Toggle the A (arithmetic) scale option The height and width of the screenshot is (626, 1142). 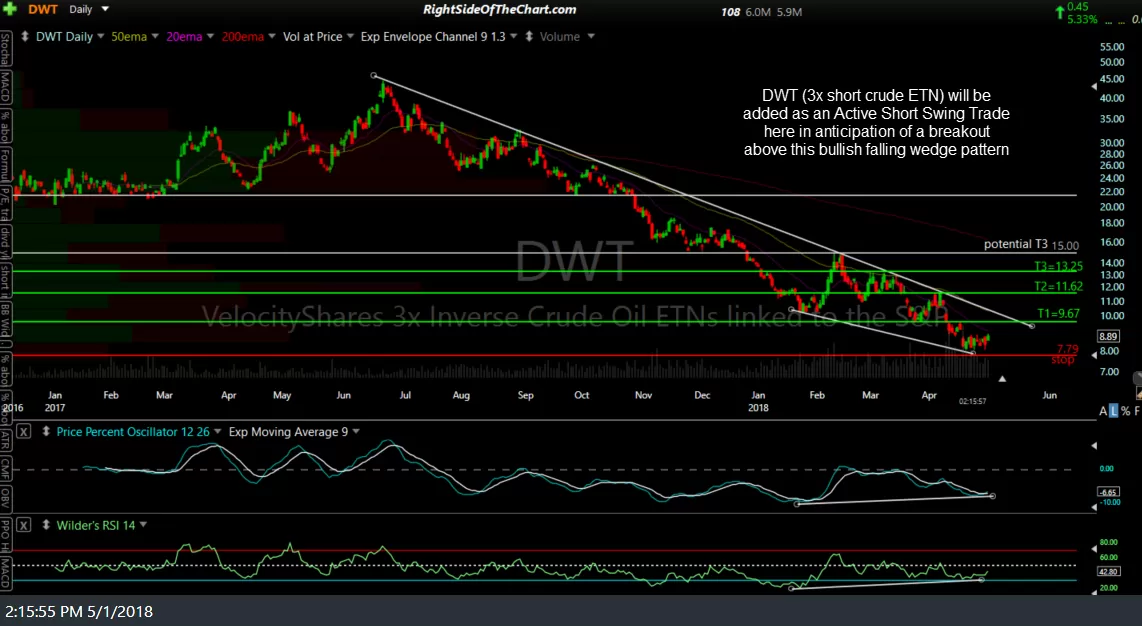point(1103,411)
